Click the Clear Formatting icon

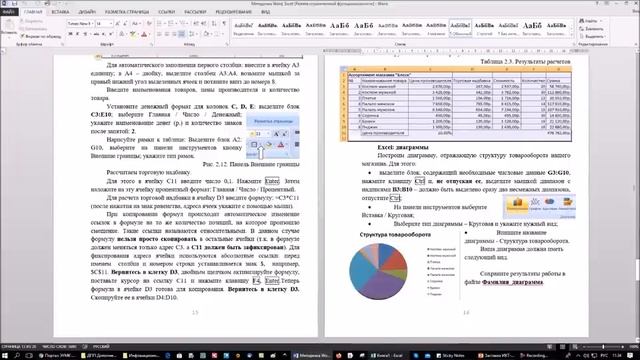pos(149,24)
